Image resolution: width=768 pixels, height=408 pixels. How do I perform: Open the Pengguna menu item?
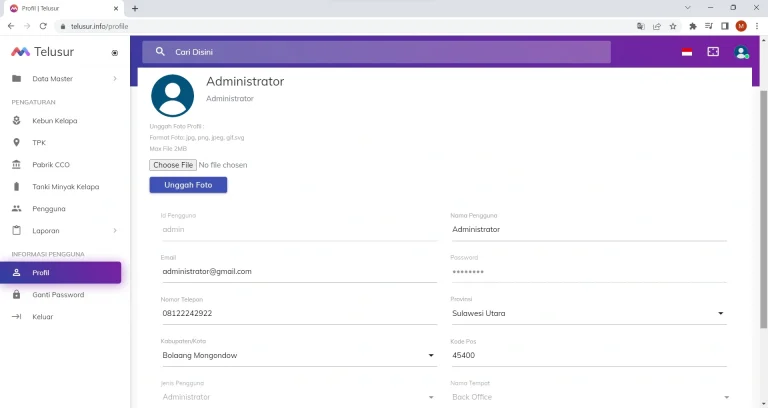[49, 209]
